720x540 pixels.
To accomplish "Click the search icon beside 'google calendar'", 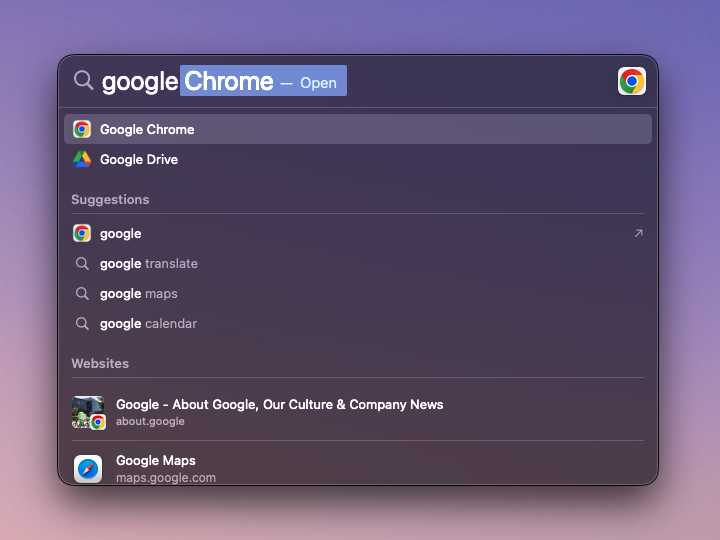I will coord(82,324).
